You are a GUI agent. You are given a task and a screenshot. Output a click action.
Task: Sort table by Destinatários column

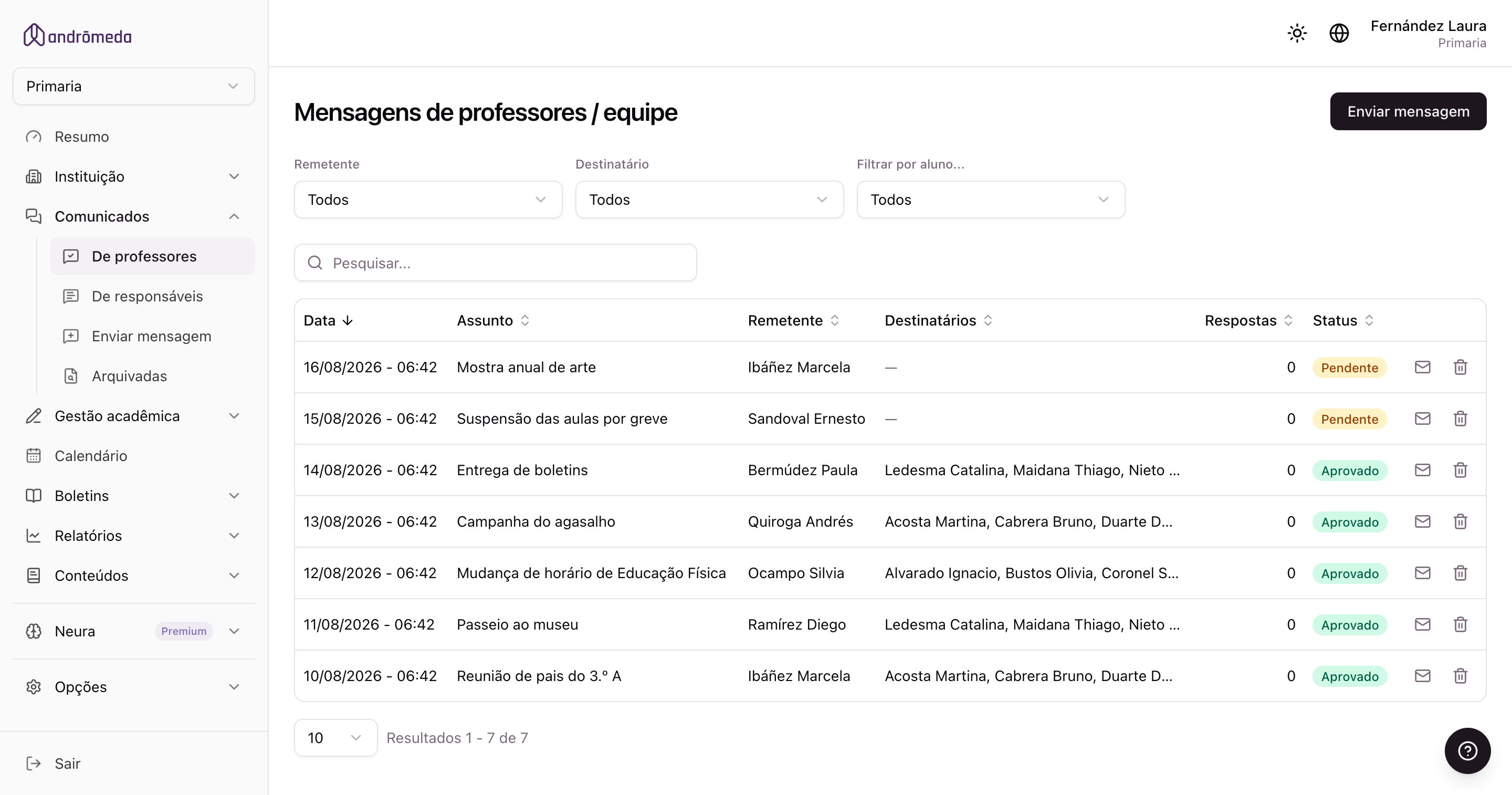coord(938,321)
